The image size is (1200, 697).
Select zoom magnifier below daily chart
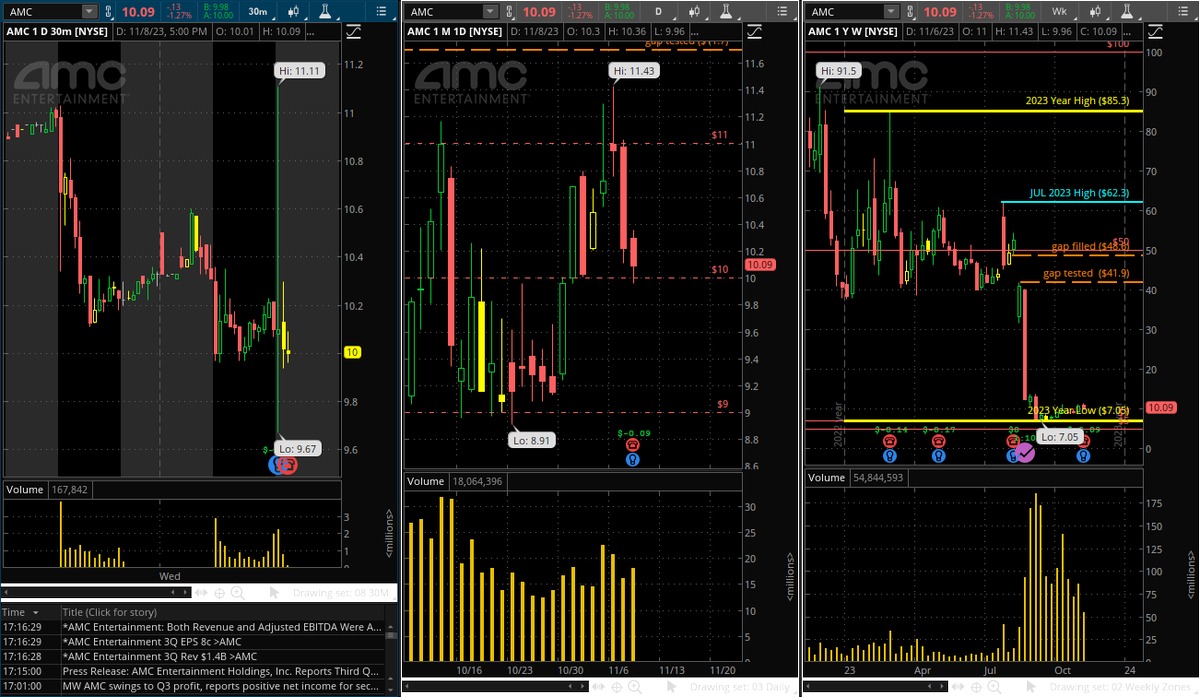click(x=635, y=687)
